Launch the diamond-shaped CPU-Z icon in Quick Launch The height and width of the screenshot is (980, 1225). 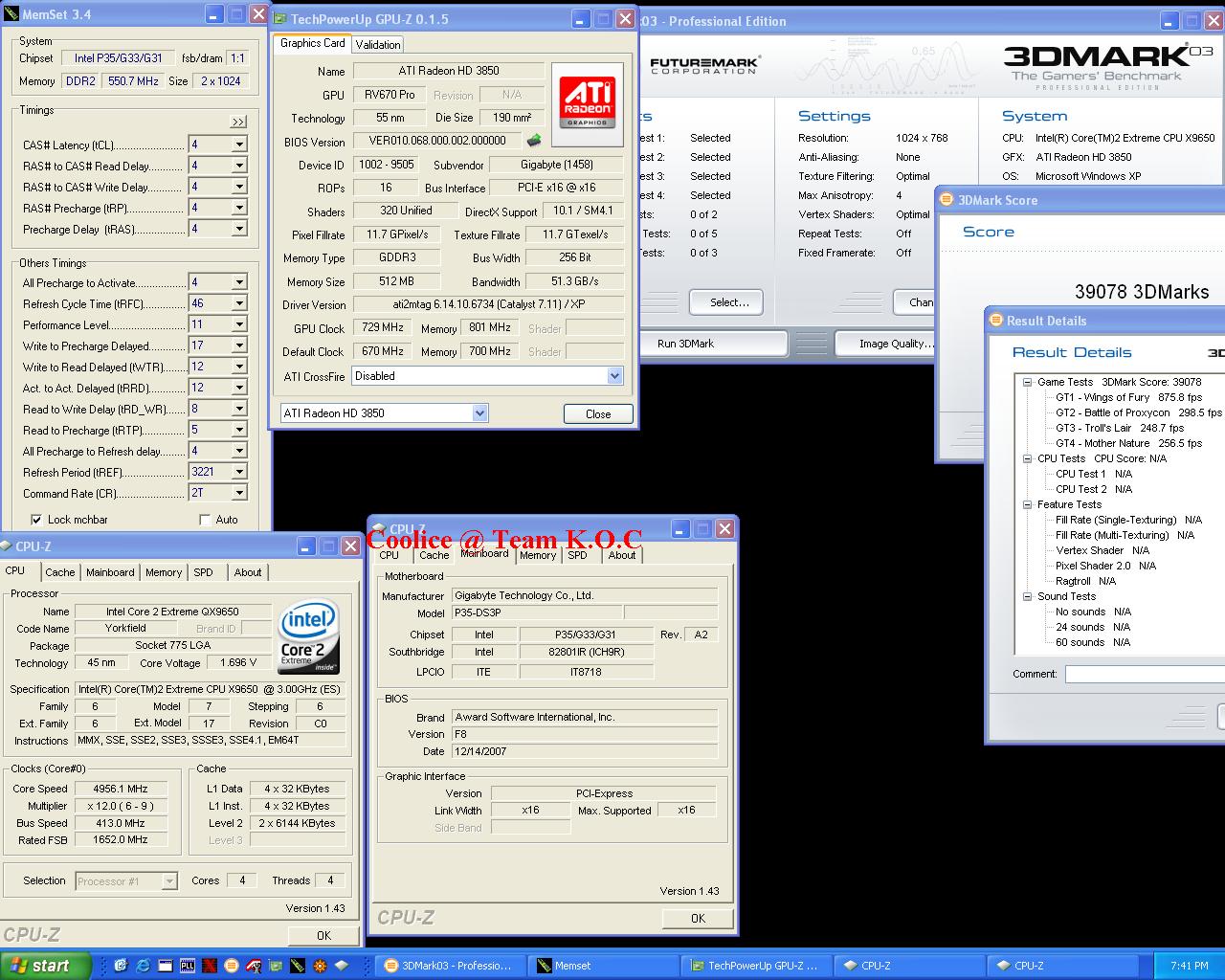[342, 966]
